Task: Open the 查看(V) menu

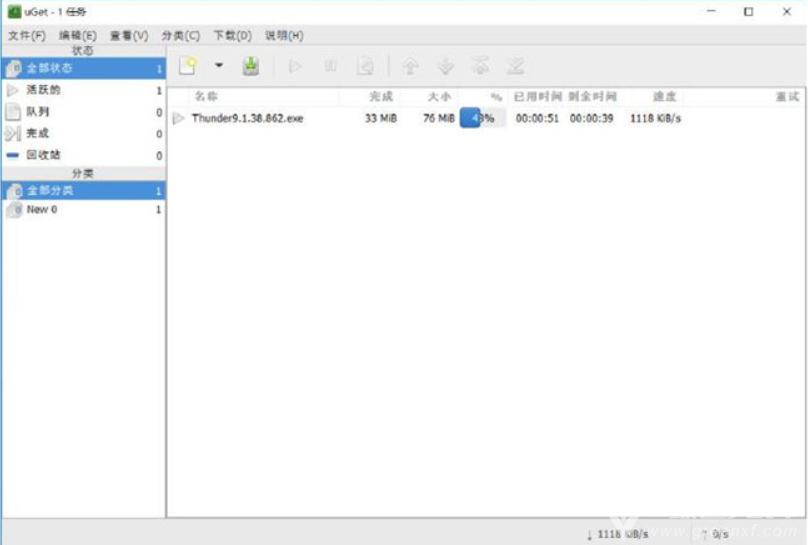Action: click(129, 36)
